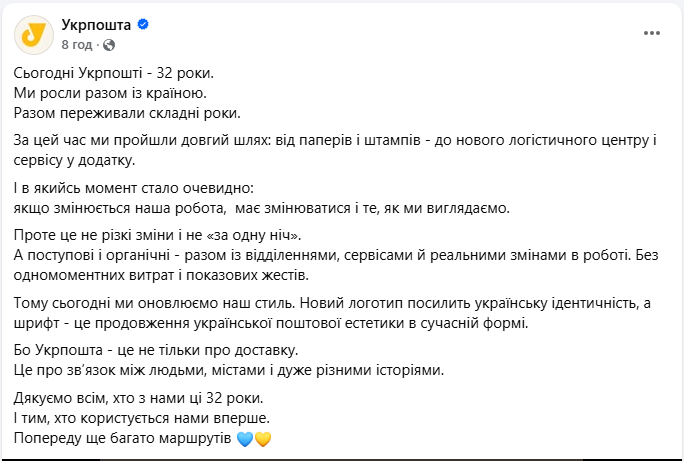
Task: Click the line "І в якийсь момент стало очевидно:"
Action: pyautogui.click(x=135, y=189)
